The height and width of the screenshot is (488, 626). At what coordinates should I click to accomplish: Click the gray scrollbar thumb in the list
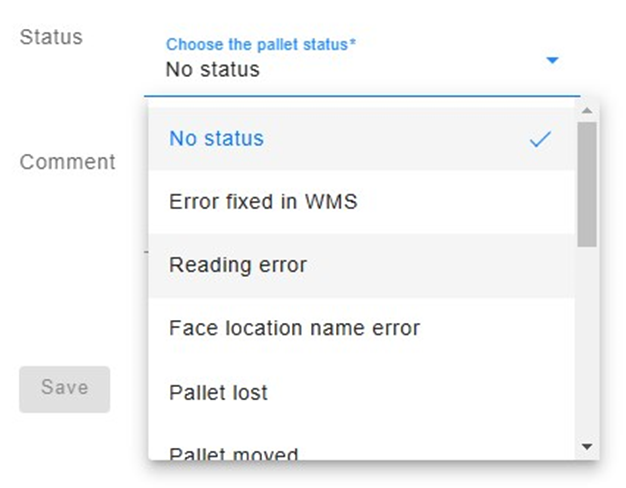(587, 184)
